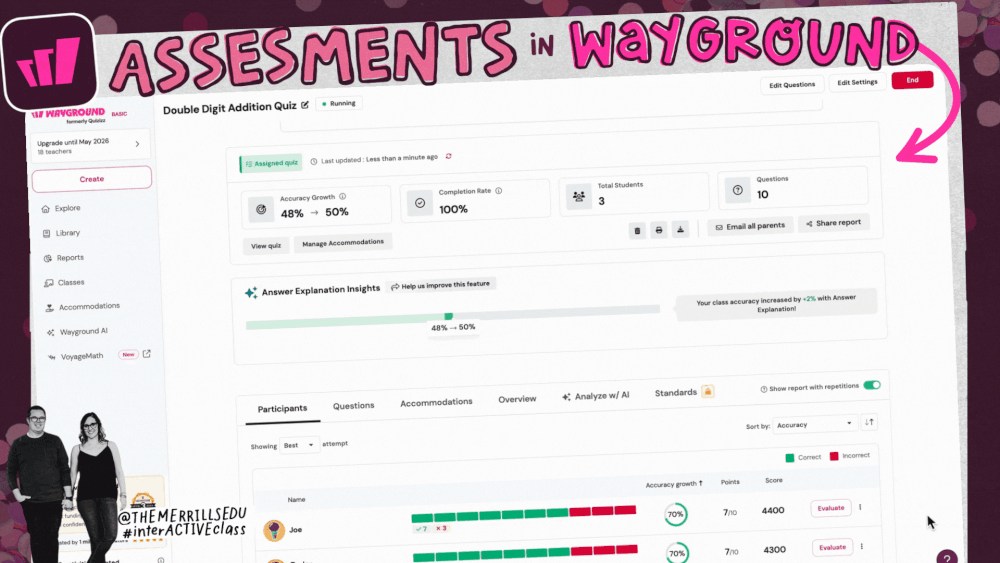This screenshot has height=563, width=1000.
Task: Click the Name column header
Action: click(297, 499)
